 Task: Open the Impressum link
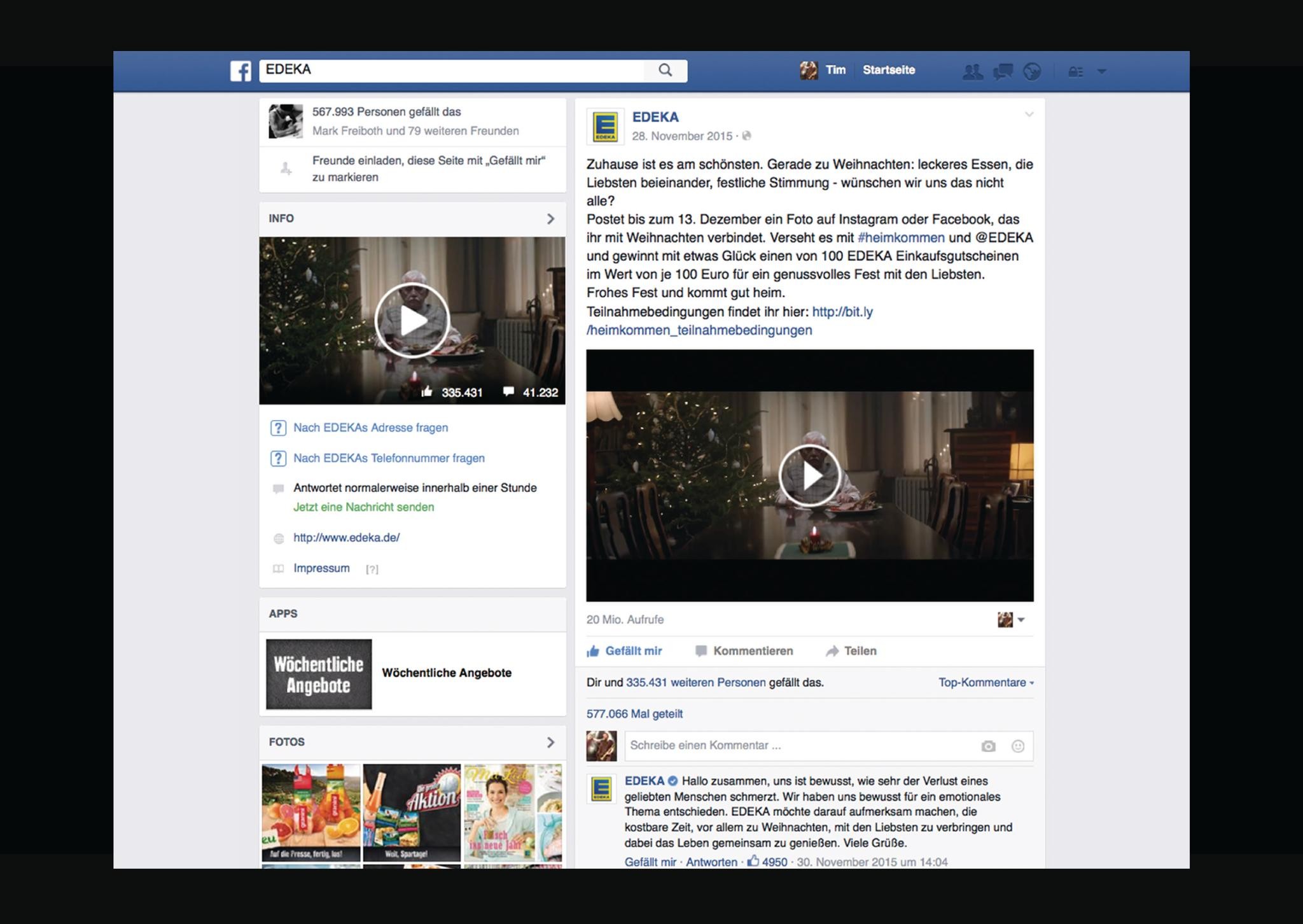point(321,568)
